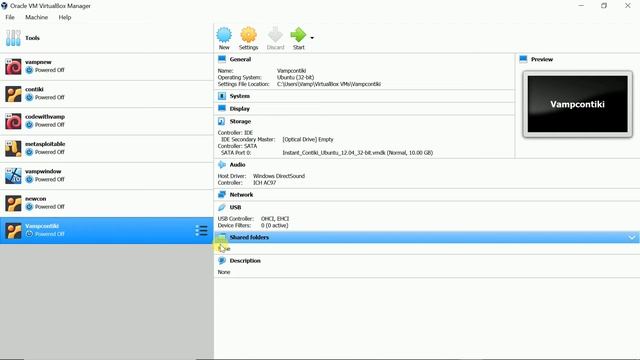This screenshot has height=360, width=640.
Task: Click the Preview panel title
Action: point(542,59)
